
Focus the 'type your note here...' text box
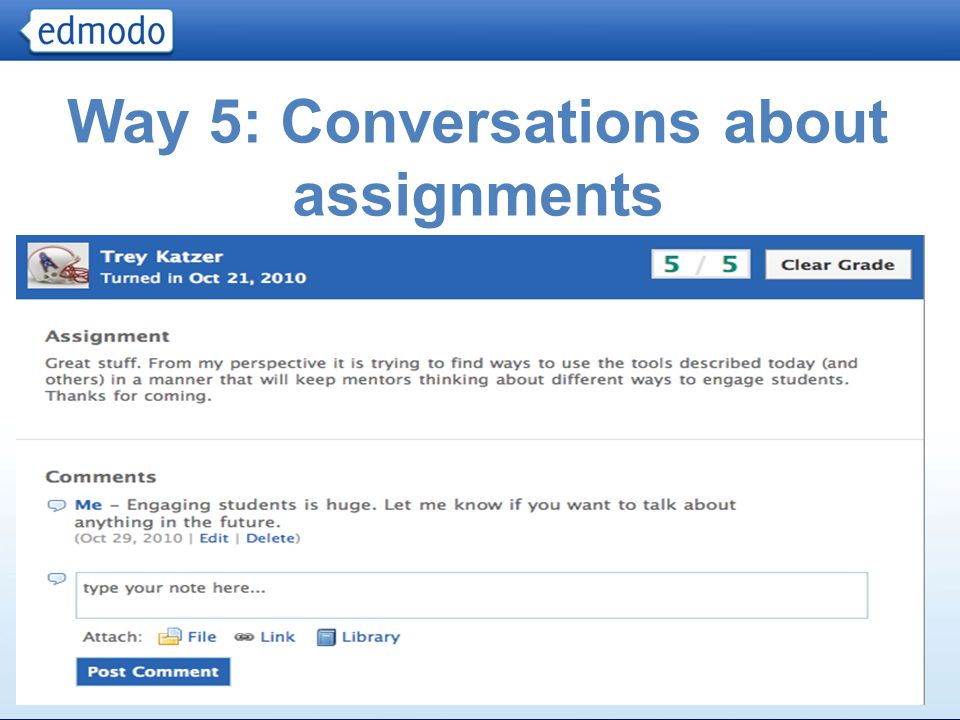click(x=471, y=595)
